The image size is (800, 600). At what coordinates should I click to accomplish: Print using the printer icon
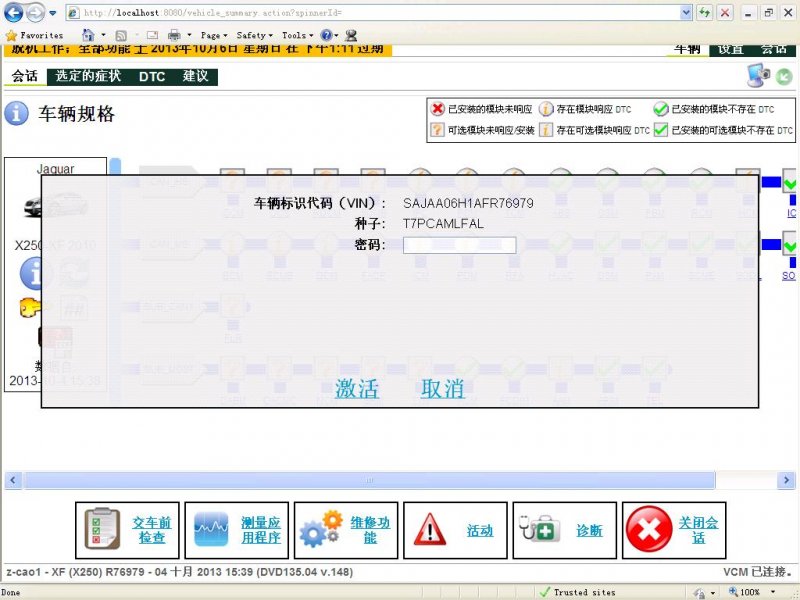click(174, 35)
